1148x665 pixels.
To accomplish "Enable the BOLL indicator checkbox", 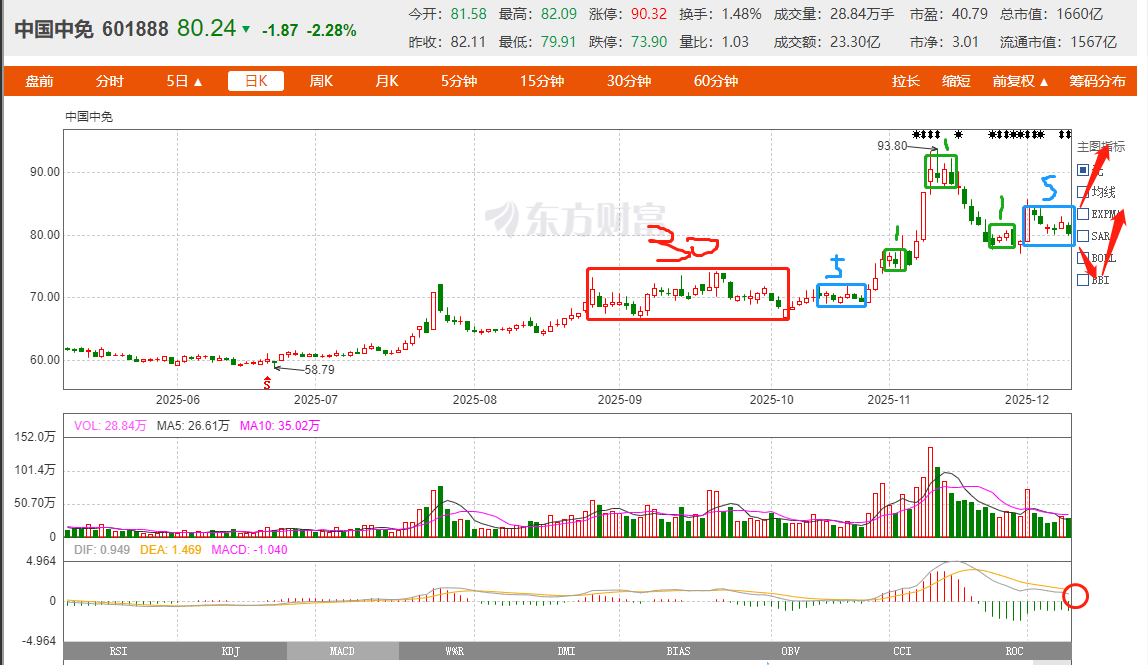I will [1083, 258].
